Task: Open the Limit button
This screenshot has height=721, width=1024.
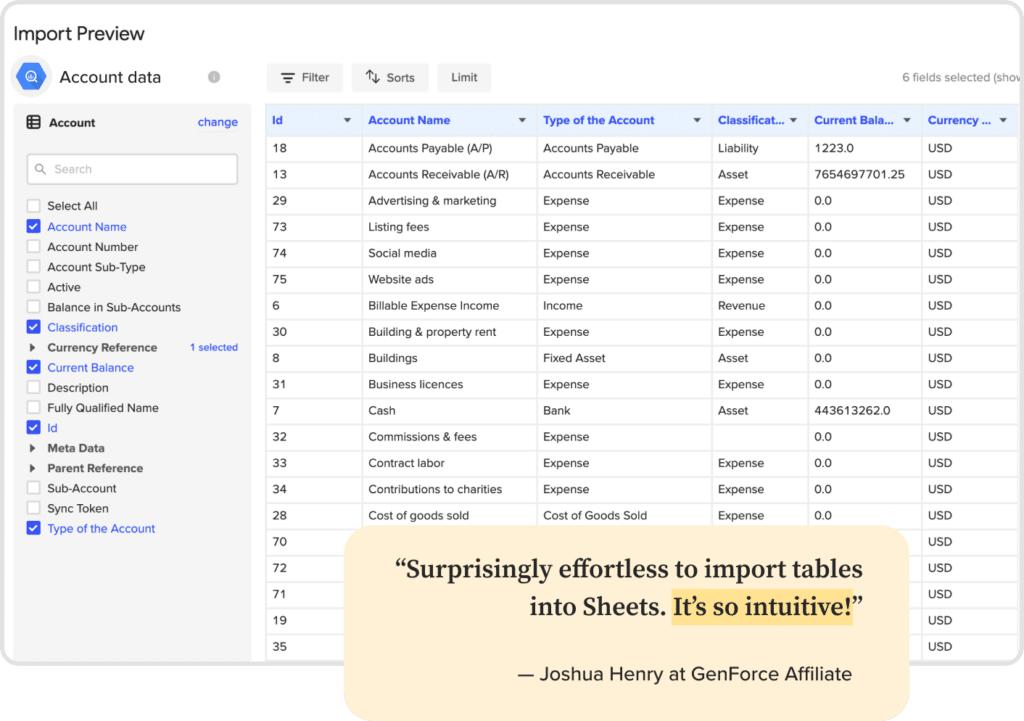Action: click(464, 78)
